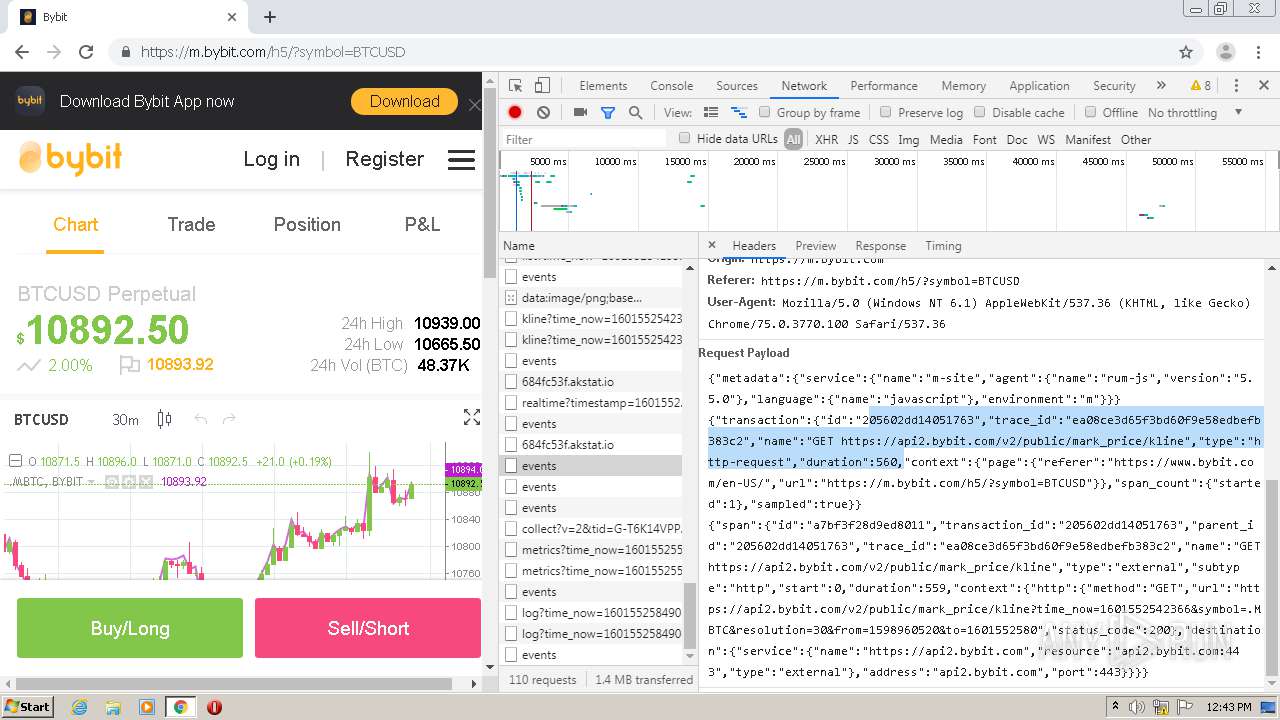The width and height of the screenshot is (1280, 720).
Task: Open the Performance panel
Action: coord(884,86)
